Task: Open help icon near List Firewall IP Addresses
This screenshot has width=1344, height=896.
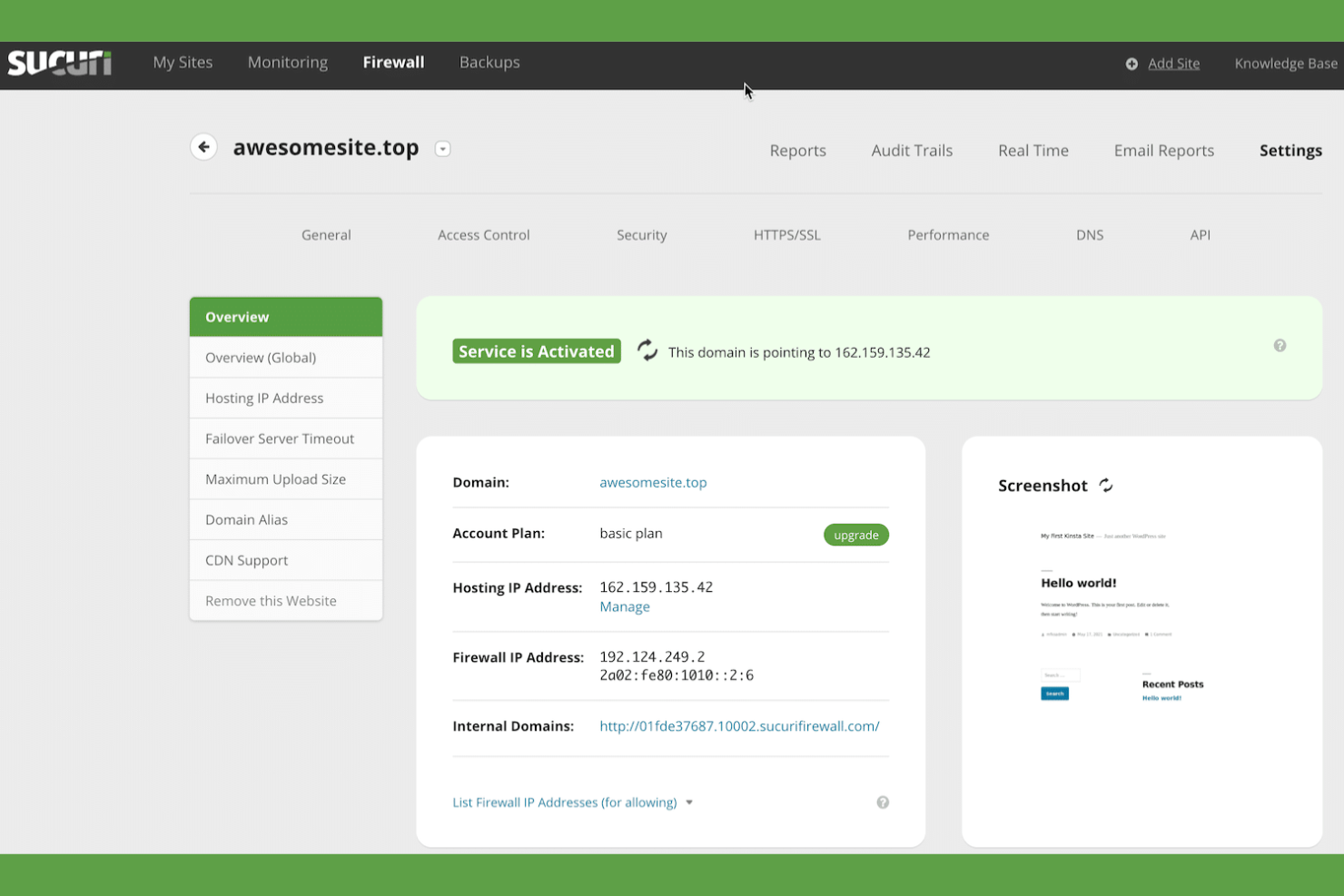Action: tap(883, 802)
